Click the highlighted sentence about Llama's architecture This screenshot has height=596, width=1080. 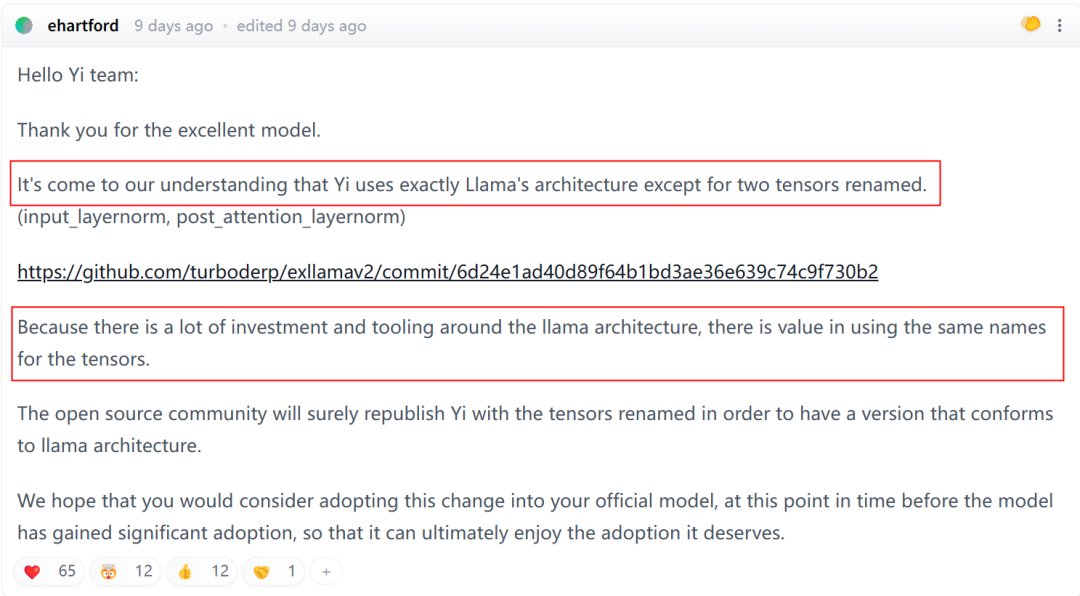coord(472,184)
